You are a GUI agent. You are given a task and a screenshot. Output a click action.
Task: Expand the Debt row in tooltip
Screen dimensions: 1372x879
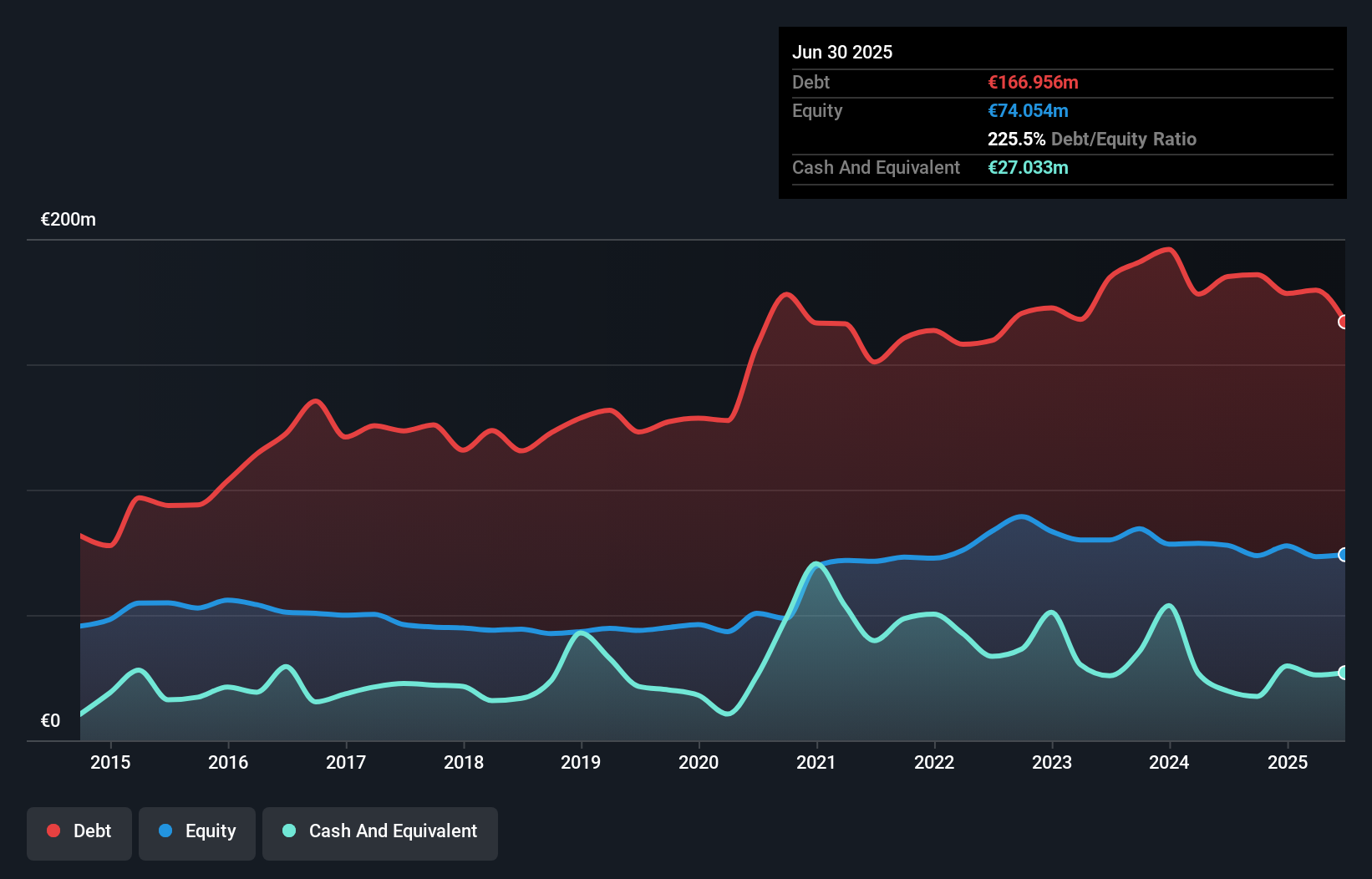pyautogui.click(x=810, y=82)
